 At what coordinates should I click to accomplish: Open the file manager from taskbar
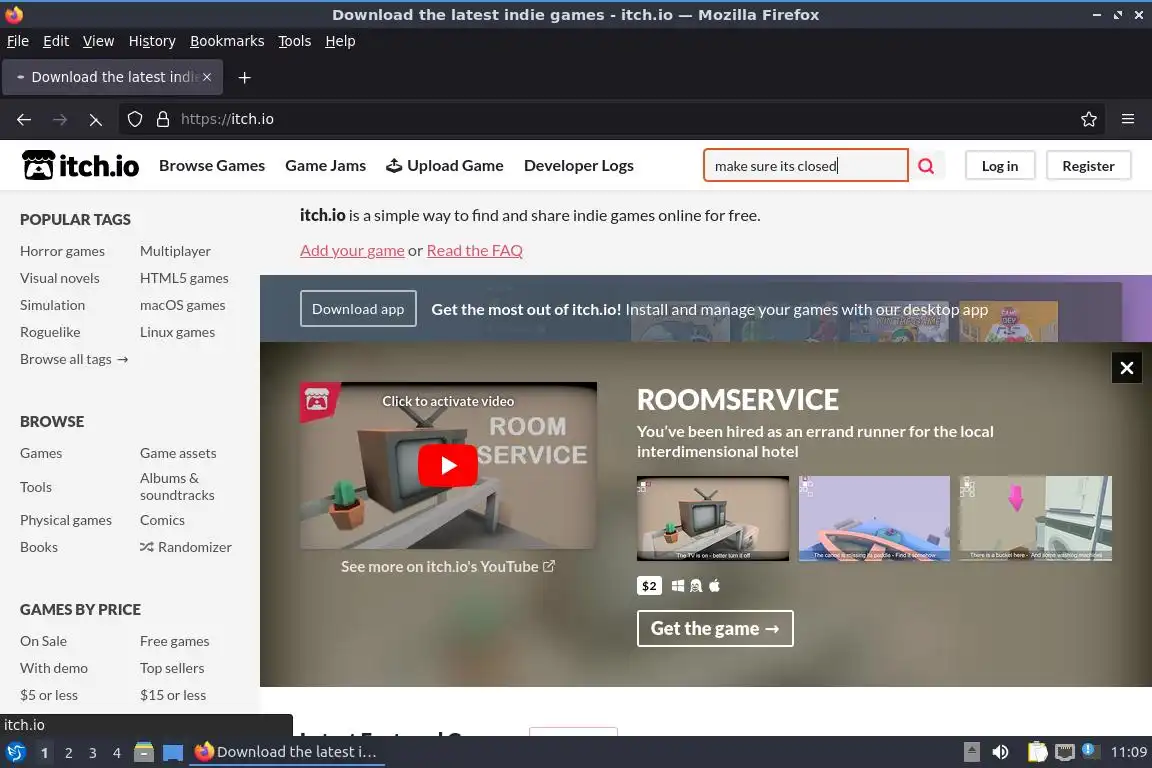pyautogui.click(x=144, y=752)
